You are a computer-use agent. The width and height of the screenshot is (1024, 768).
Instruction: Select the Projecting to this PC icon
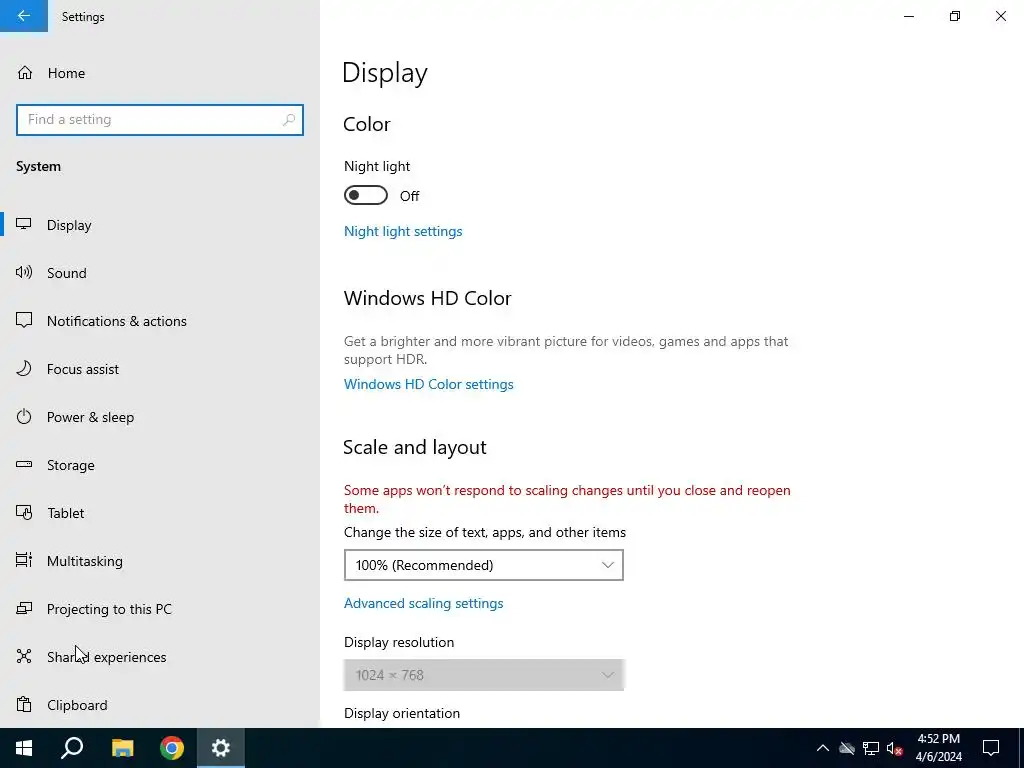24,609
